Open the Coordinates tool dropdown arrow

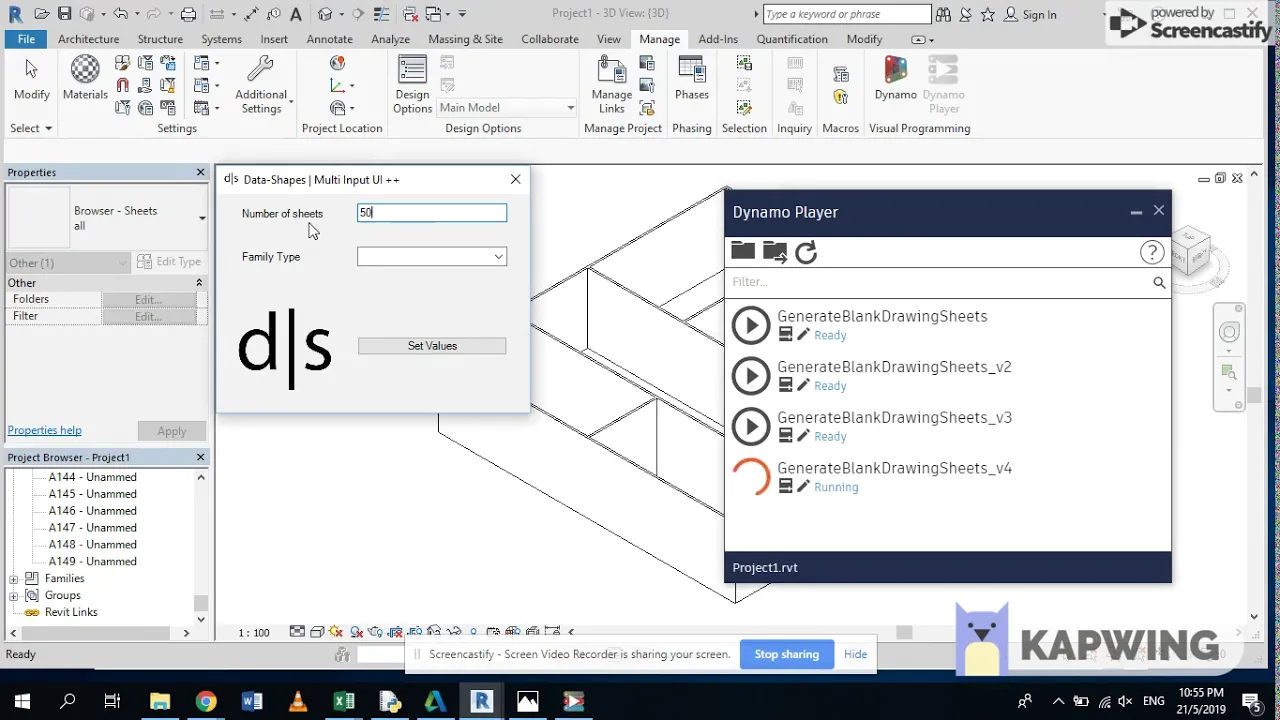[353, 86]
